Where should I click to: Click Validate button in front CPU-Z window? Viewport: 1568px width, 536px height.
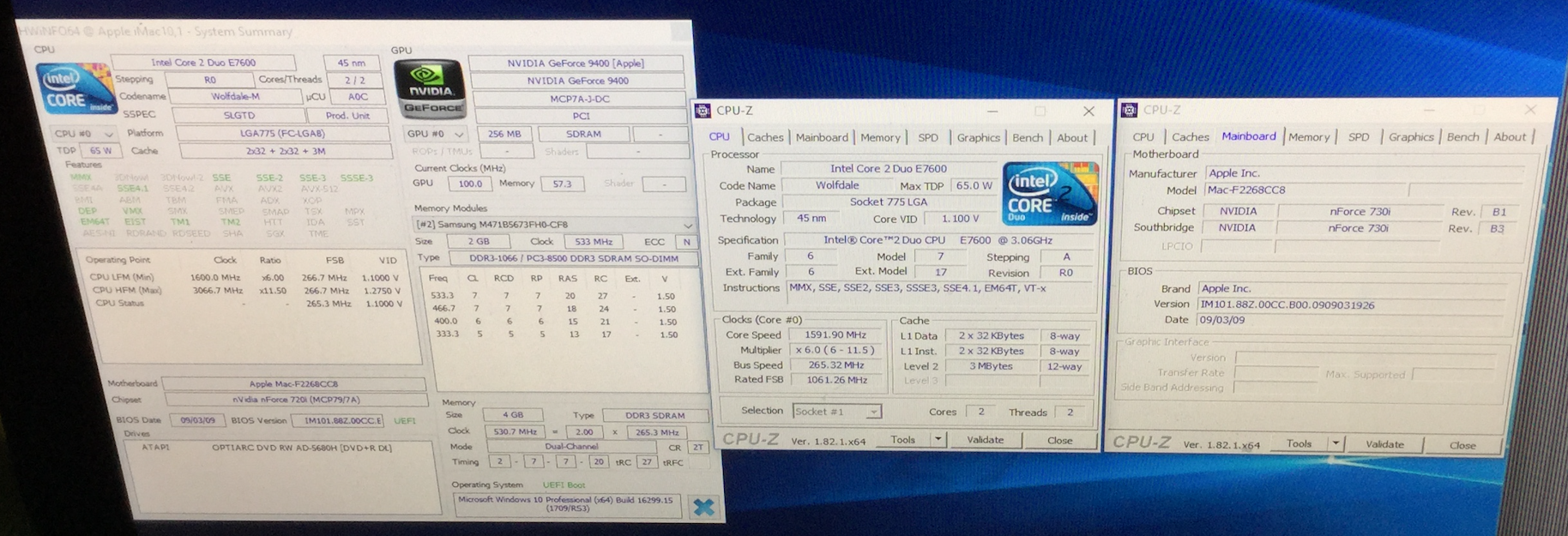point(985,440)
